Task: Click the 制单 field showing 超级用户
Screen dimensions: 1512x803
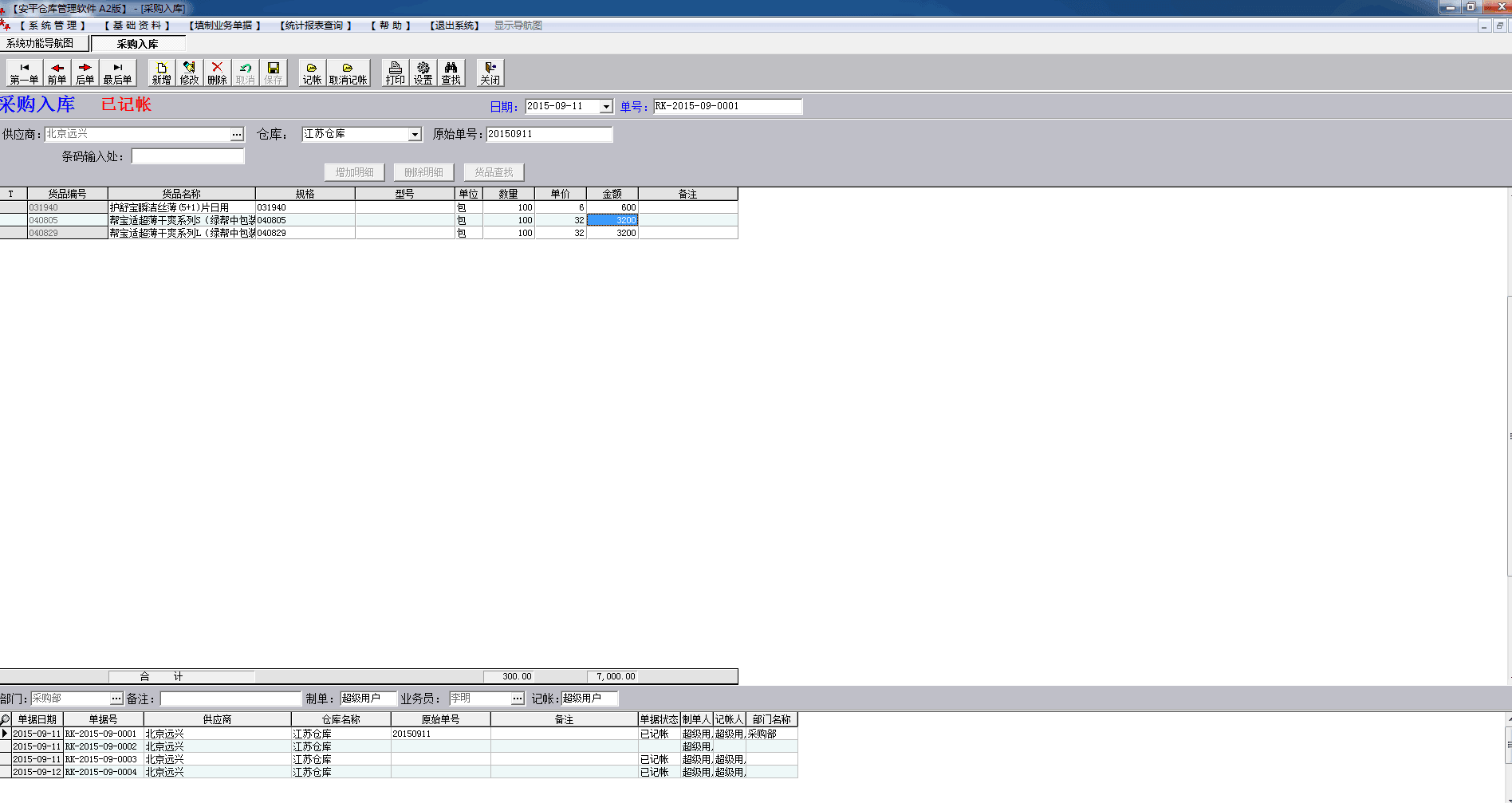Action: click(368, 699)
